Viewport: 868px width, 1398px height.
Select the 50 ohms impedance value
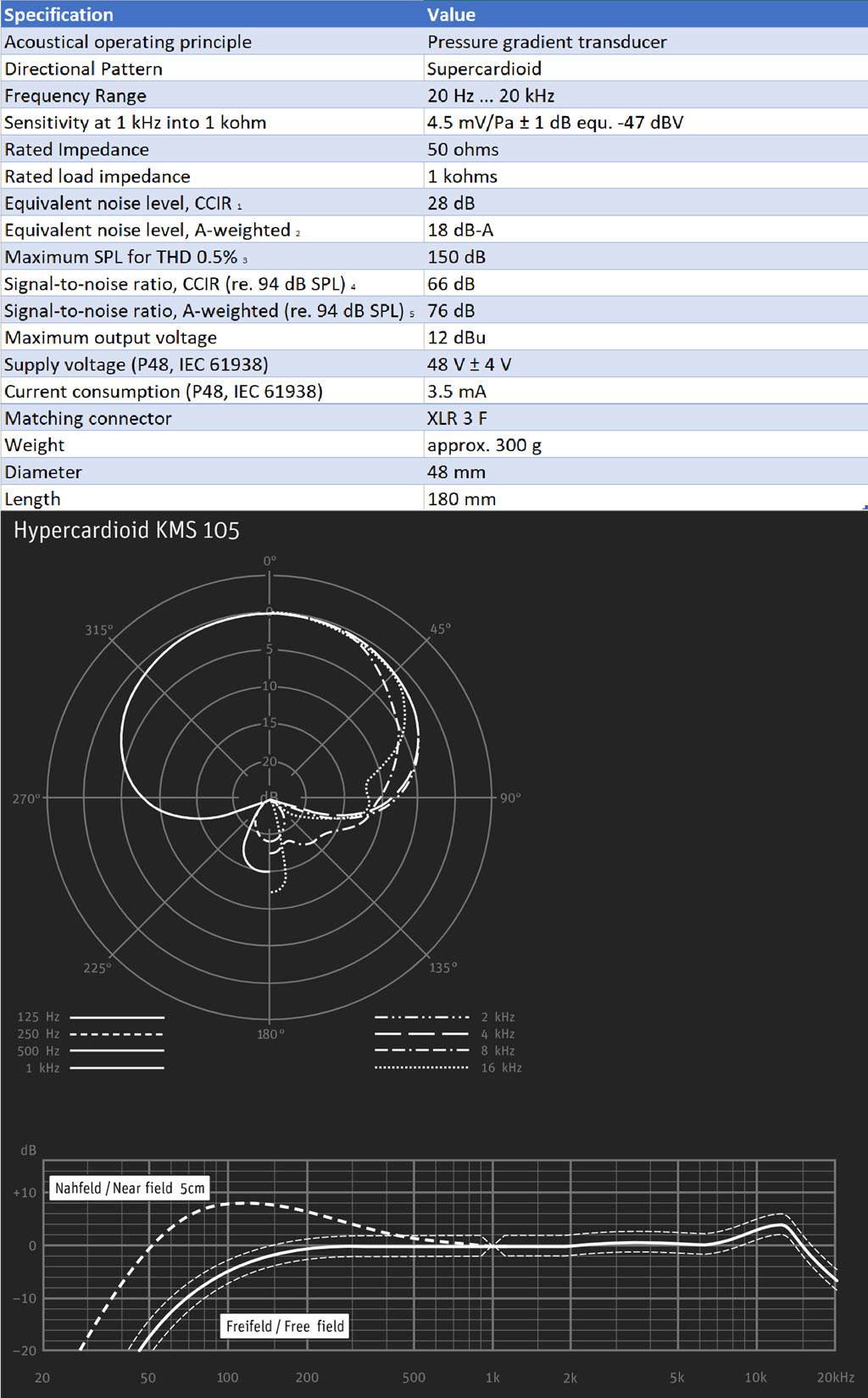pos(463,149)
